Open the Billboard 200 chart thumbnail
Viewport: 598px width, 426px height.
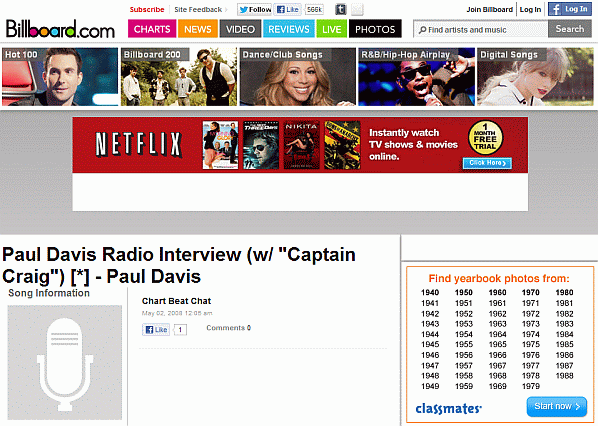(179, 77)
